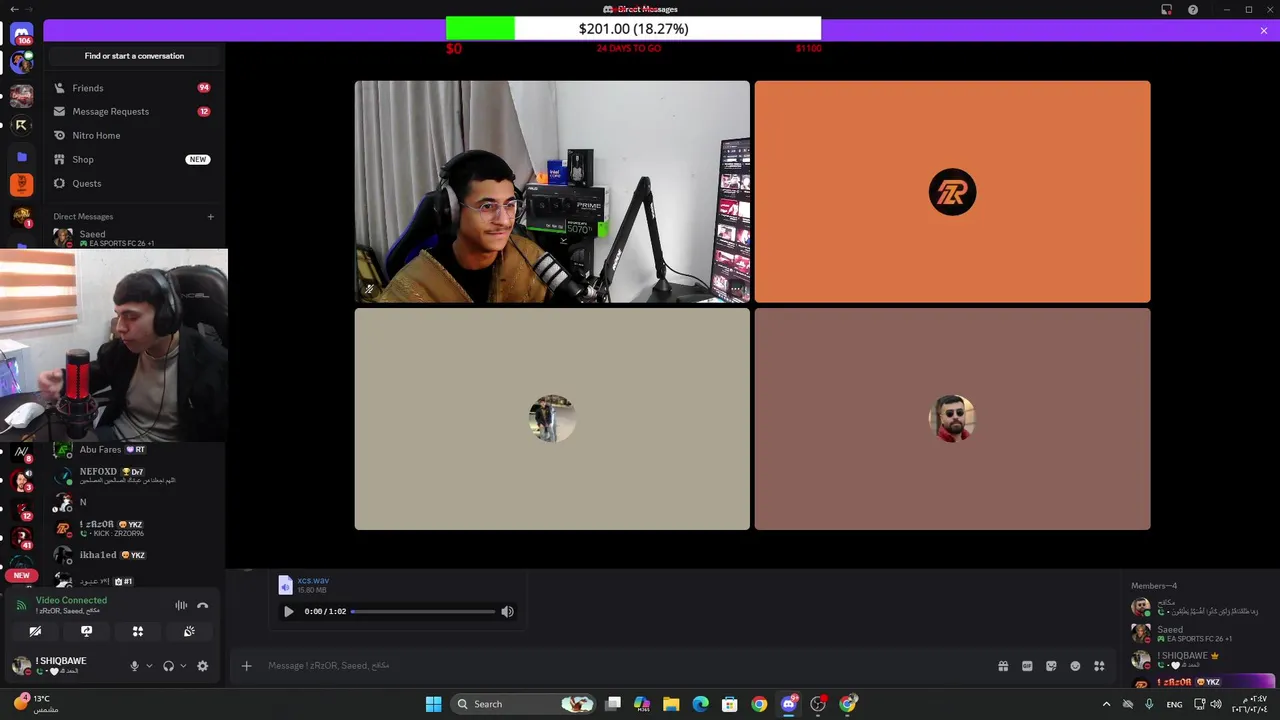Screen dimensions: 1280x720
Task: Open the 13°C weather widget
Action: click(35, 704)
